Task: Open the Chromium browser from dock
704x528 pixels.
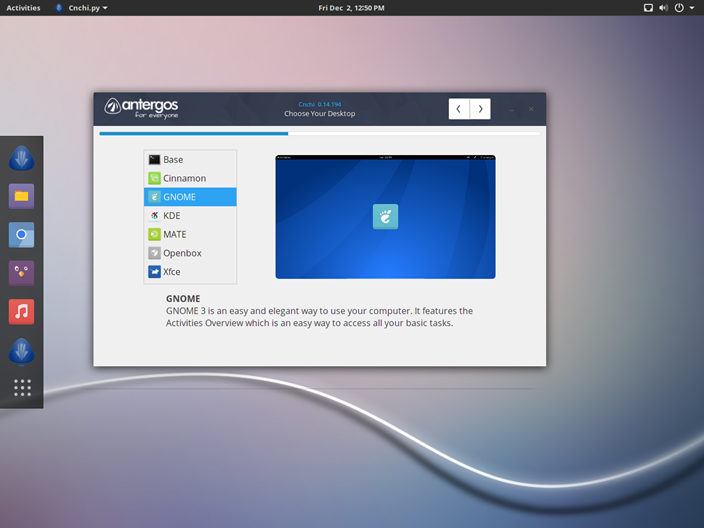Action: 22,235
